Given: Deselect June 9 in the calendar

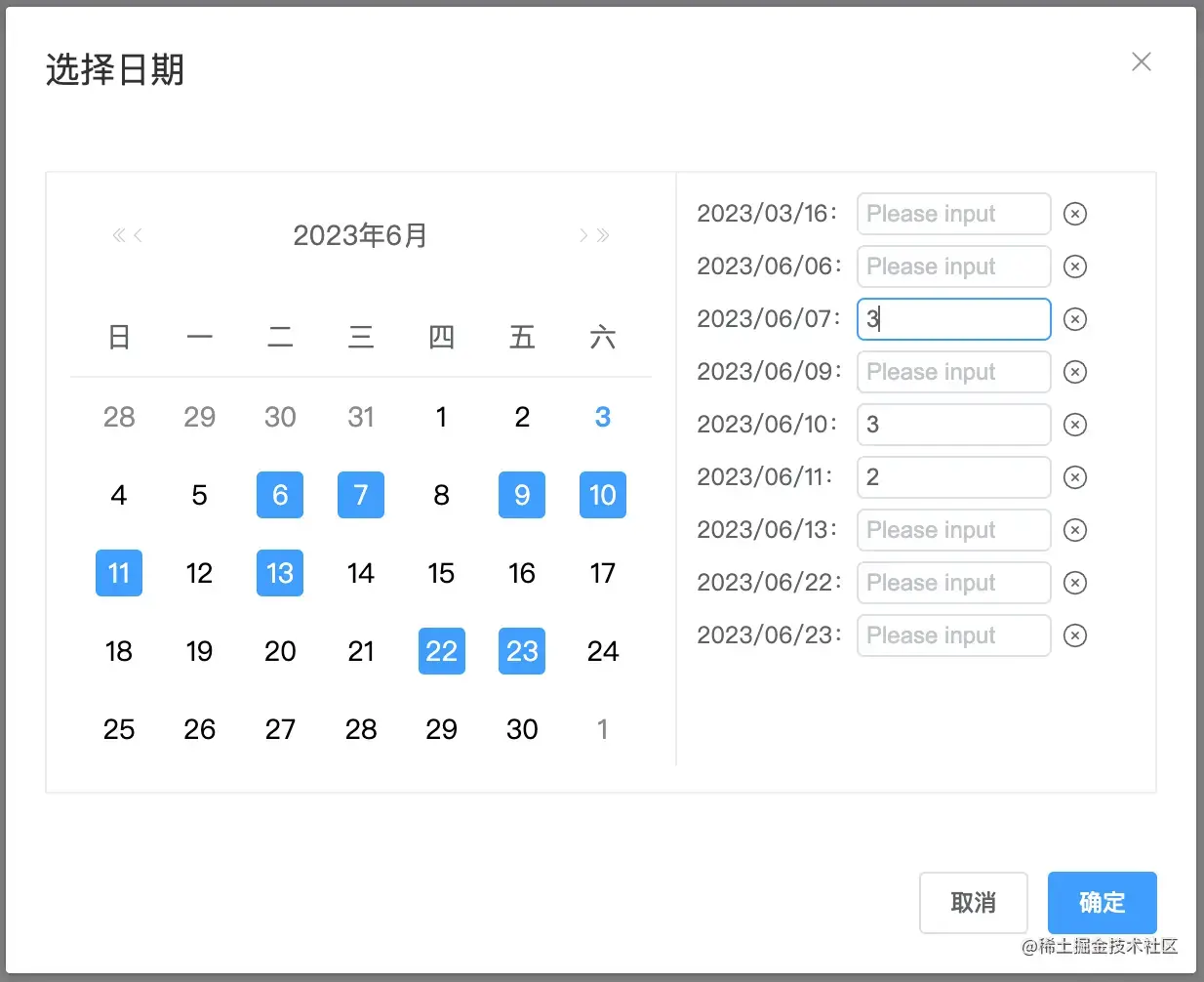Looking at the screenshot, I should coord(522,495).
